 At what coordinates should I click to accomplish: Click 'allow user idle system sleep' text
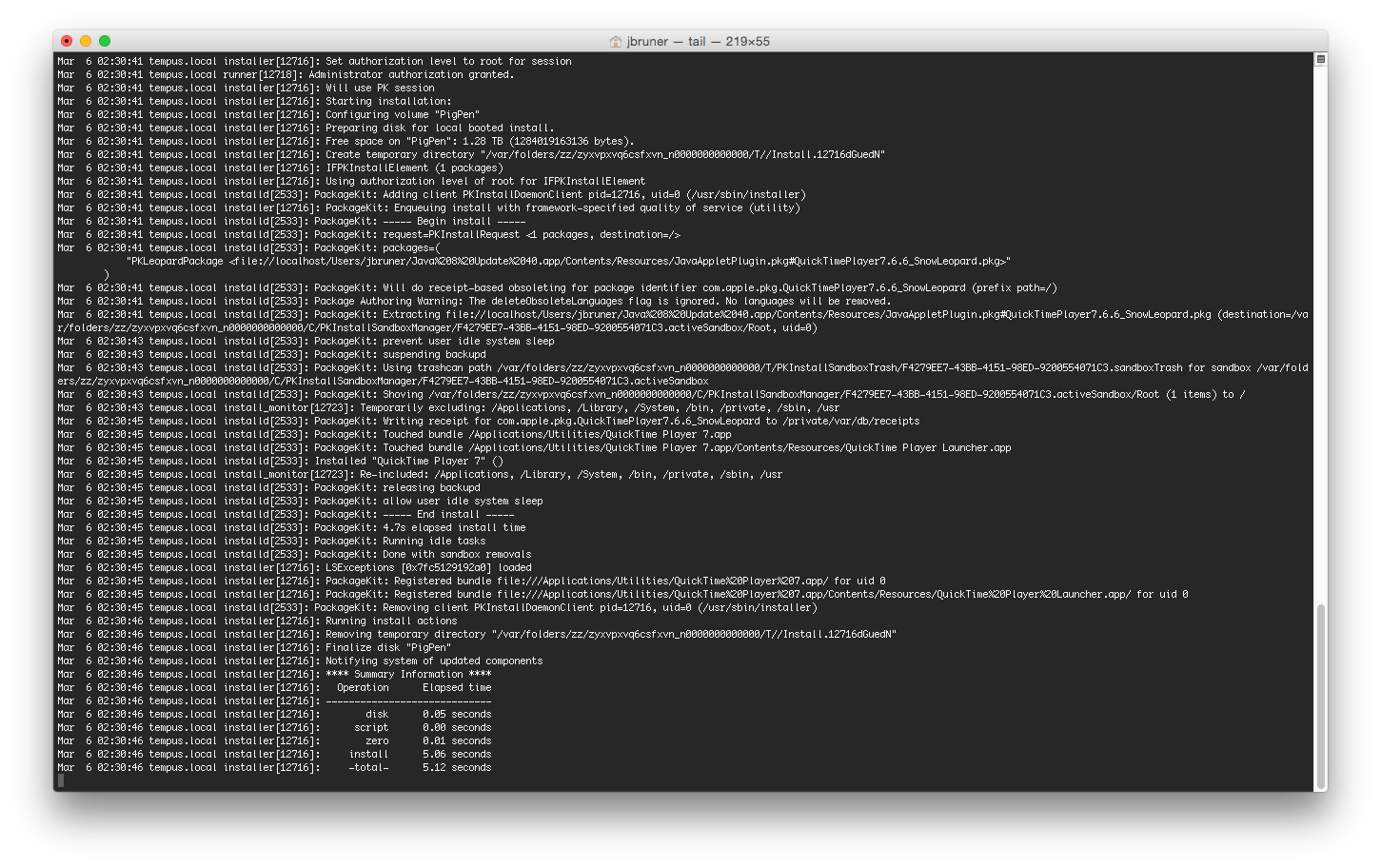coord(463,501)
